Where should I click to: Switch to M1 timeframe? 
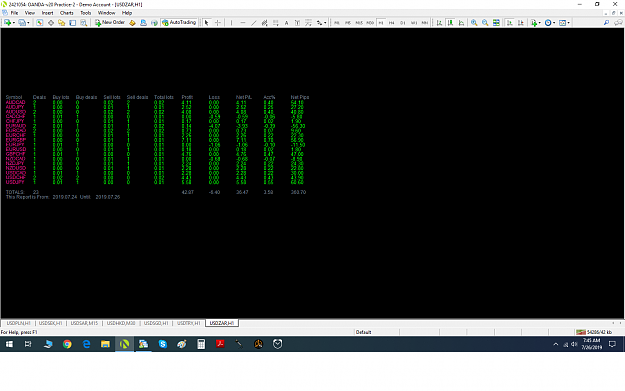click(x=337, y=23)
